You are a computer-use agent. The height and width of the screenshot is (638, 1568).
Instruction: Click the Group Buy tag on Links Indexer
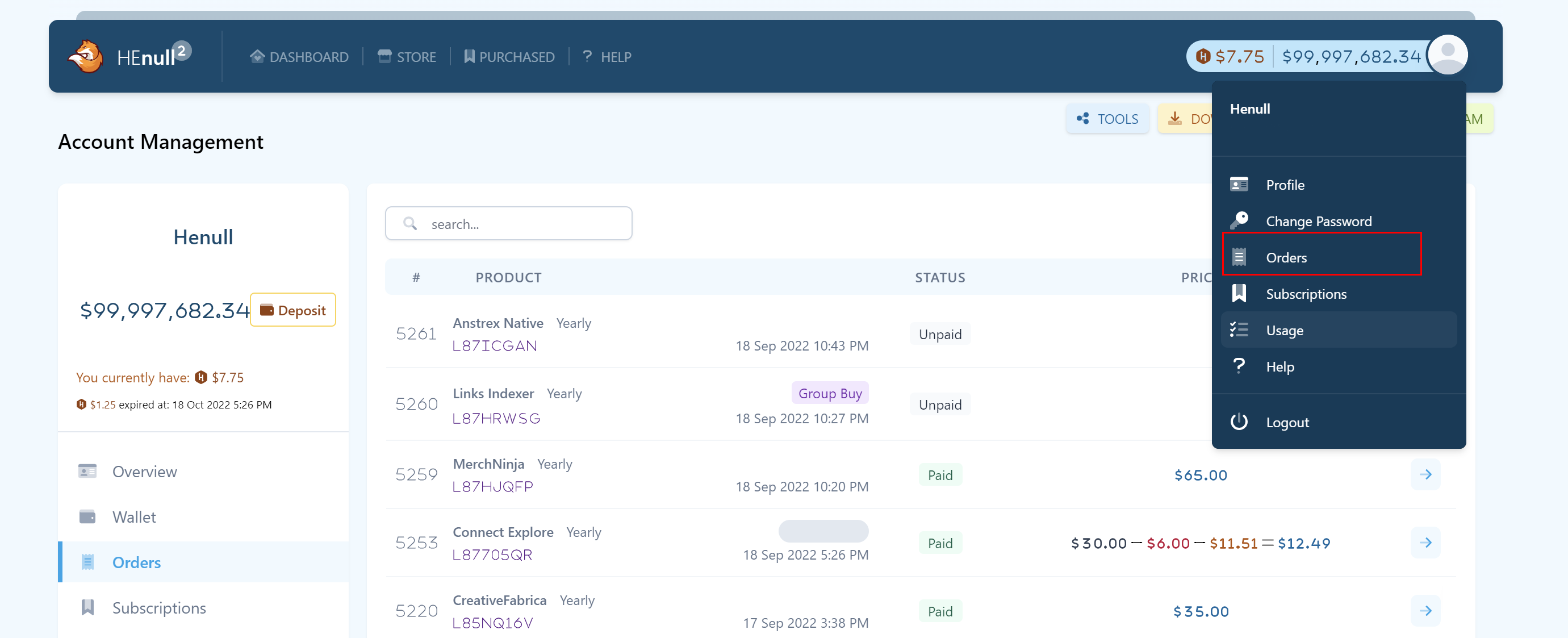point(830,393)
